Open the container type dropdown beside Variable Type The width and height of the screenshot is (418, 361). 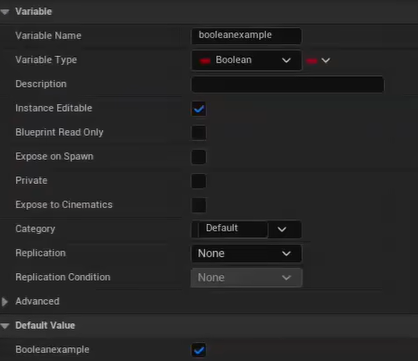coord(318,61)
